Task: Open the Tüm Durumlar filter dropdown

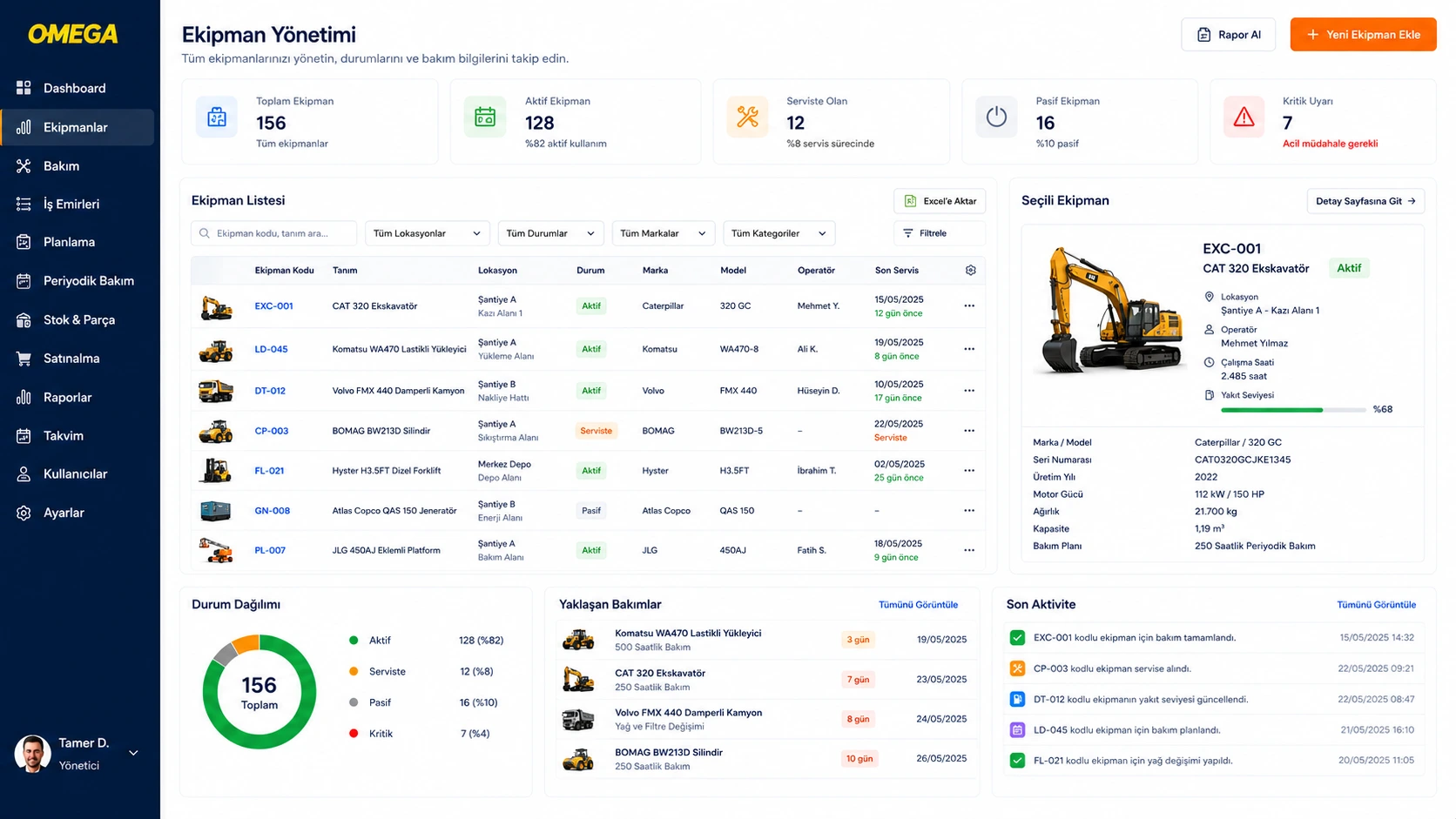Action: click(550, 233)
